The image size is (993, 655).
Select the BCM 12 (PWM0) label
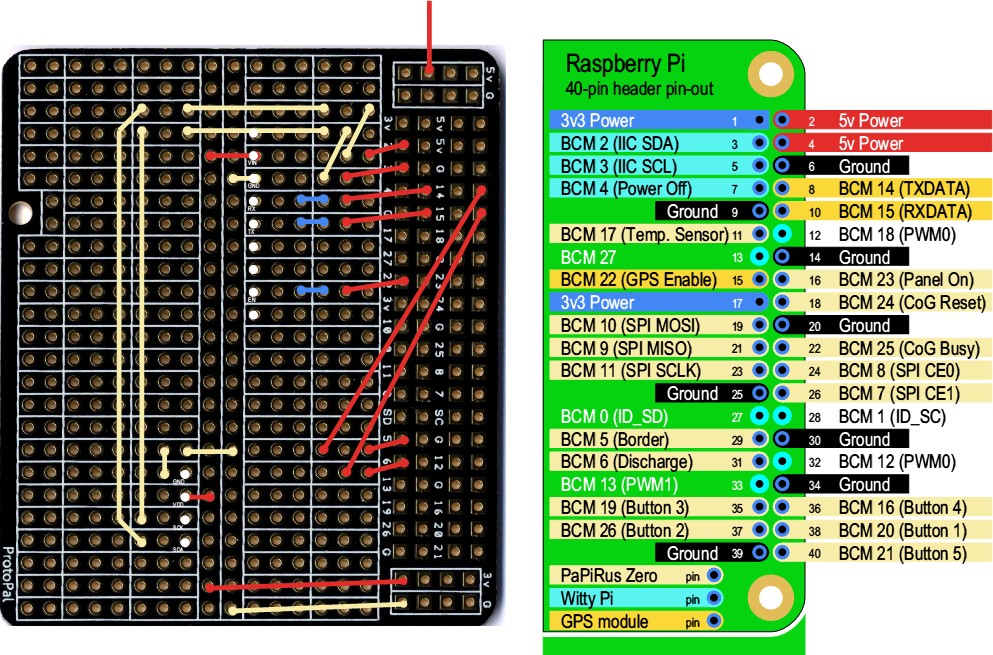(x=897, y=462)
